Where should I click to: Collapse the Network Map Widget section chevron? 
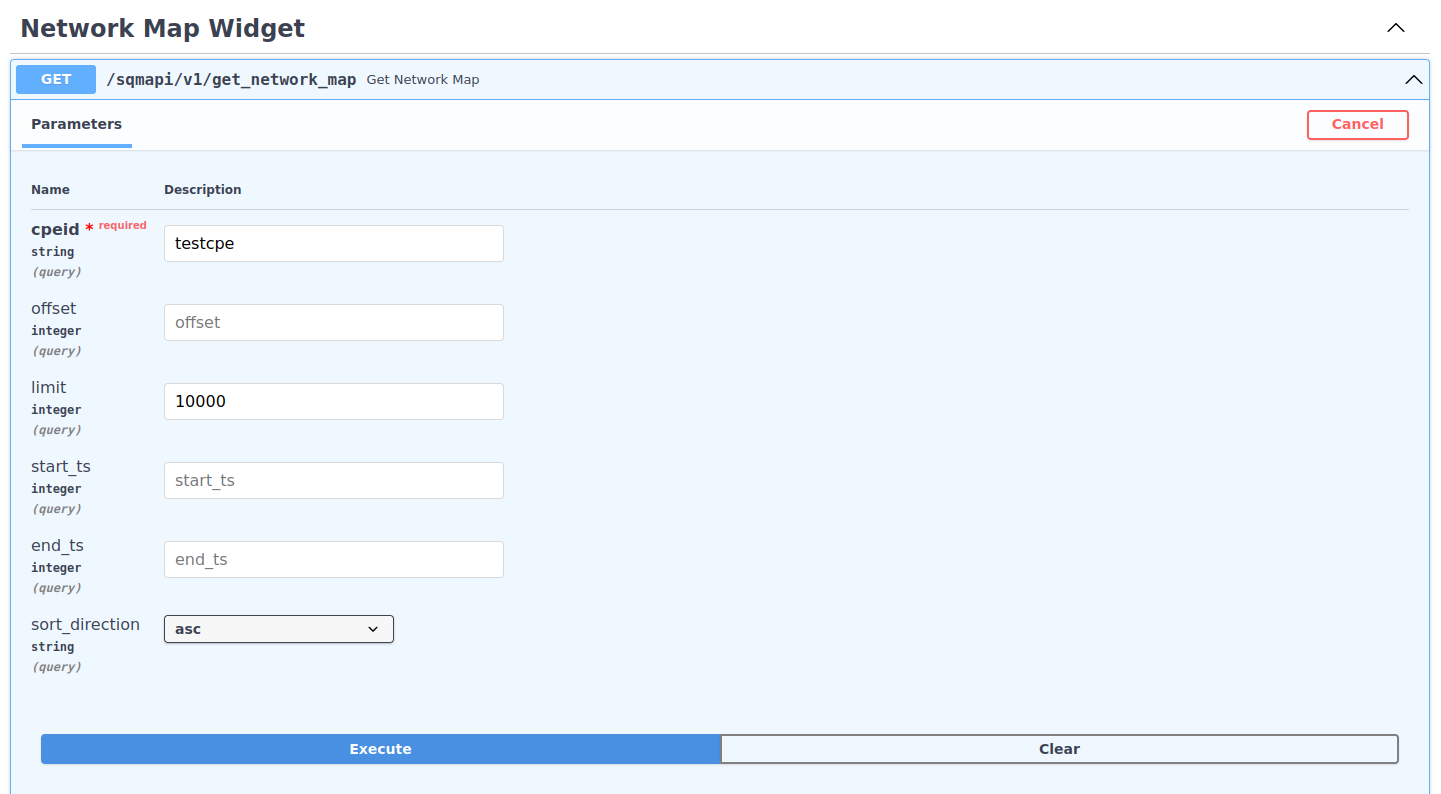pyautogui.click(x=1396, y=29)
